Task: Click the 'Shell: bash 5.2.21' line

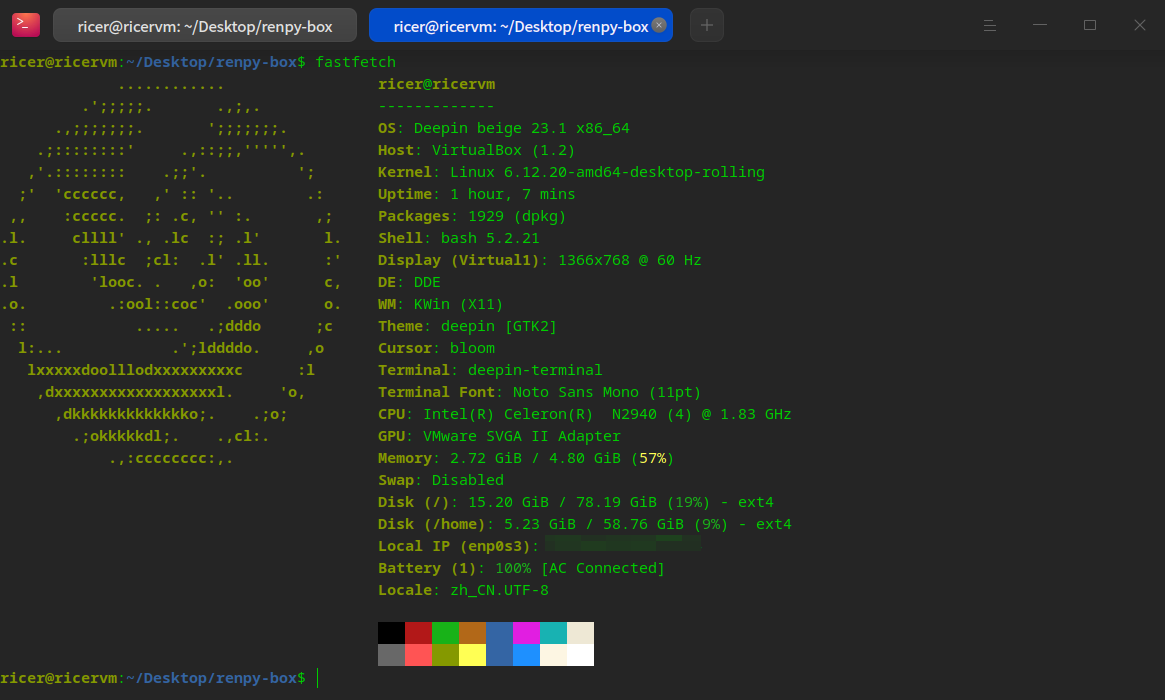Action: (458, 238)
